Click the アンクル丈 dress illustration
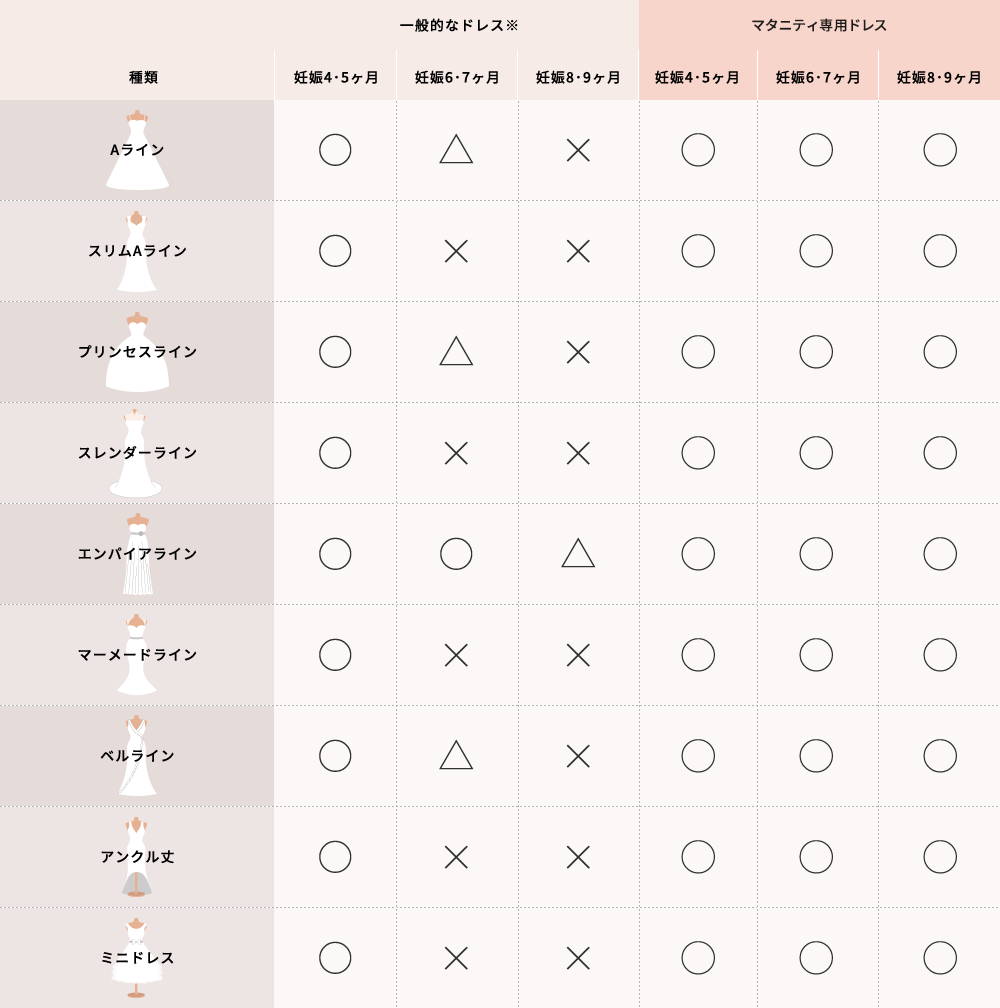Viewport: 1000px width, 1008px height. [136, 856]
